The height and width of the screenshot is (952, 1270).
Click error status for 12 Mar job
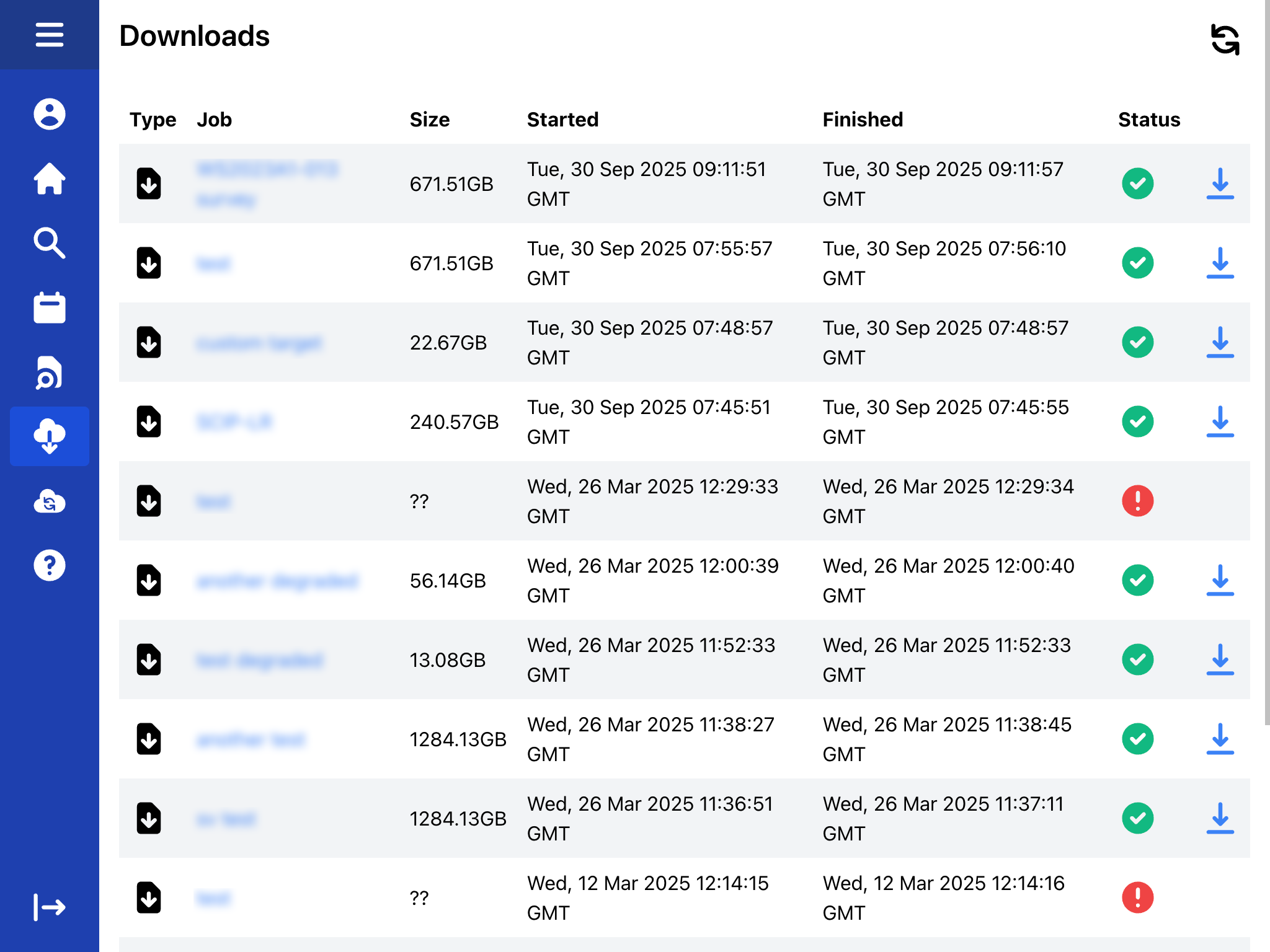(x=1137, y=897)
